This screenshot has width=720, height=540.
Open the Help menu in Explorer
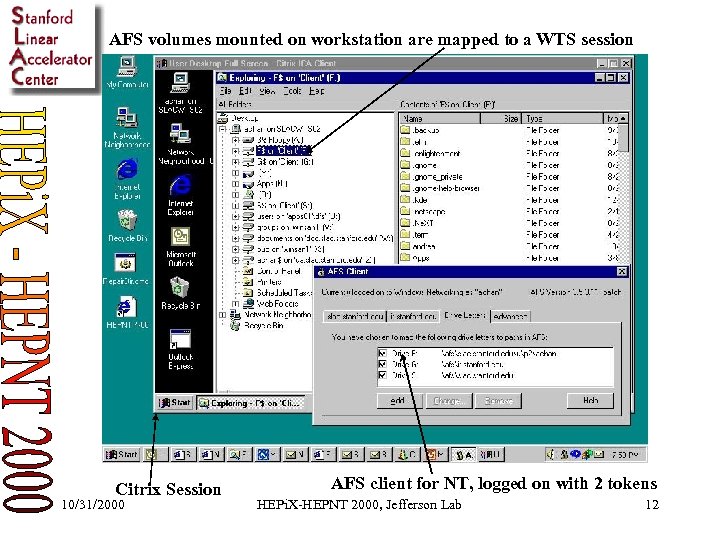[x=316, y=91]
